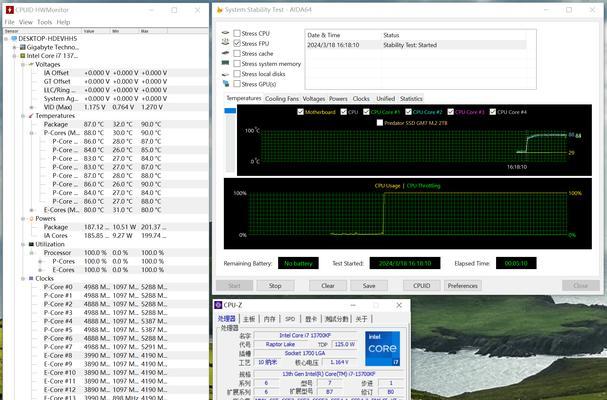The height and width of the screenshot is (400, 607).
Task: Collapse the Utilization section
Action: pos(23,244)
